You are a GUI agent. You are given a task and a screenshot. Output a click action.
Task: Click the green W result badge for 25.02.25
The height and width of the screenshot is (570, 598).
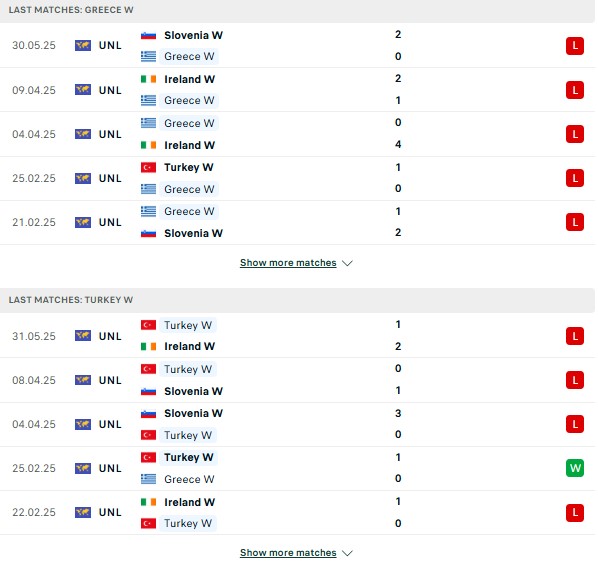coord(575,468)
